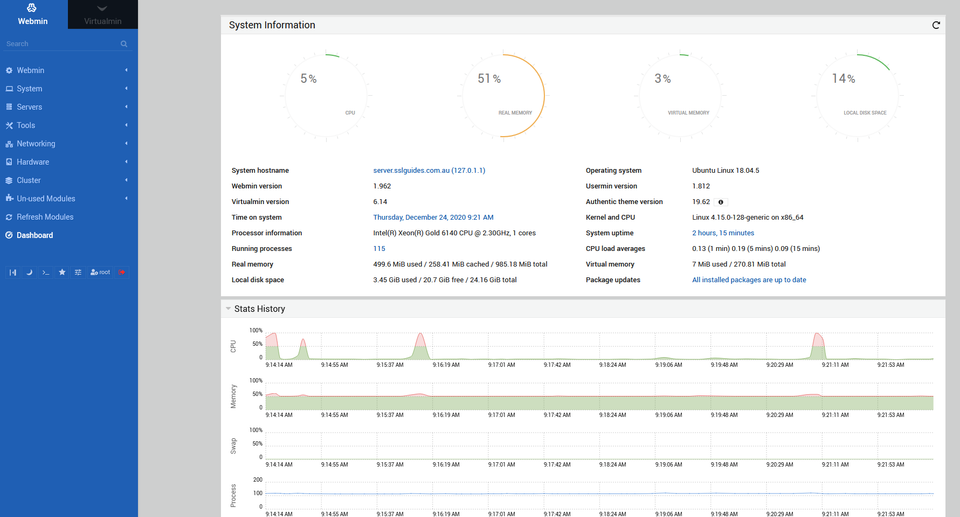Expand the Networking menu
The image size is (960, 517).
coord(36,144)
